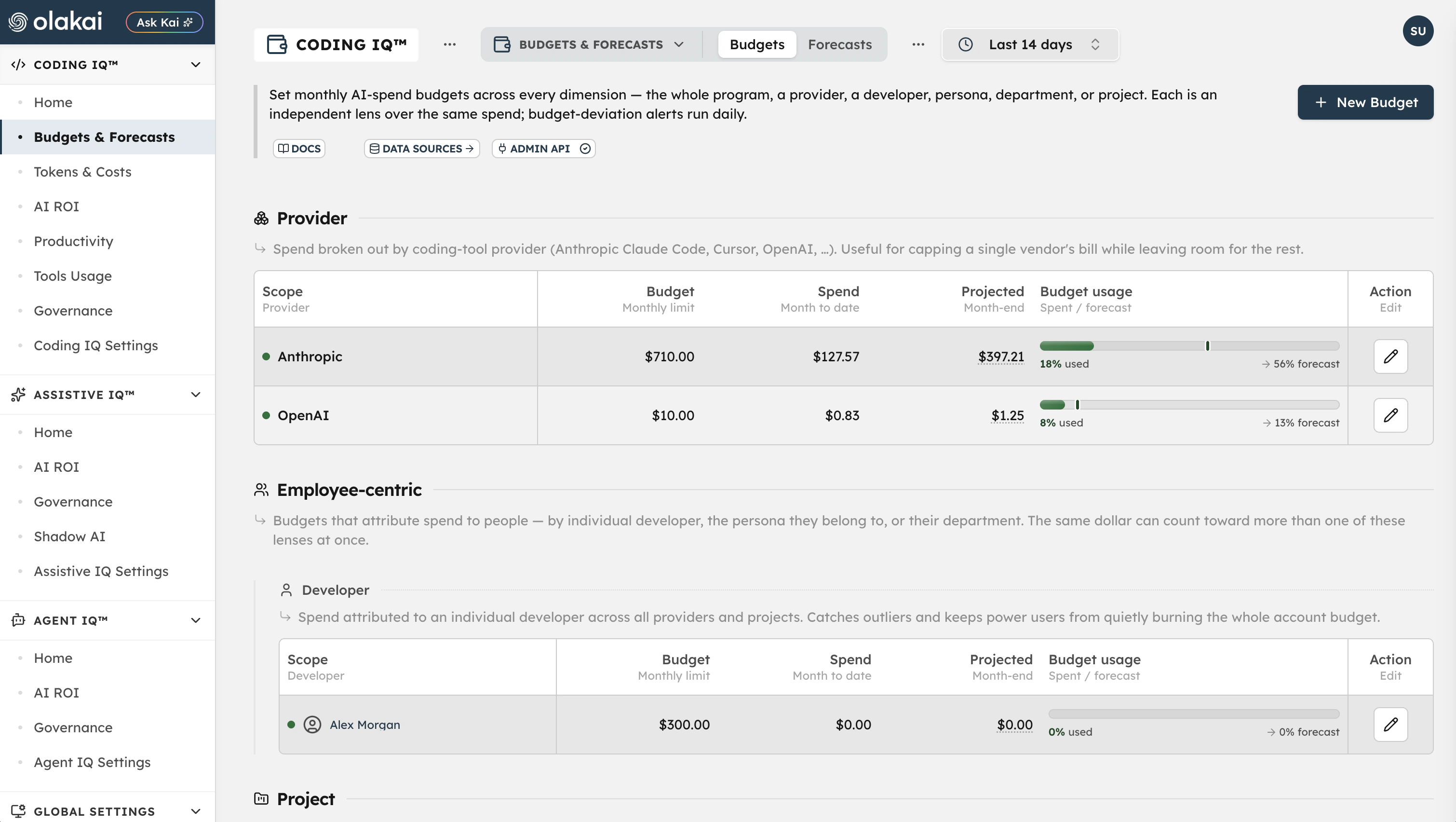This screenshot has width=1456, height=822.
Task: Open the ellipsis menu next to Coding IQ title
Action: [x=449, y=44]
